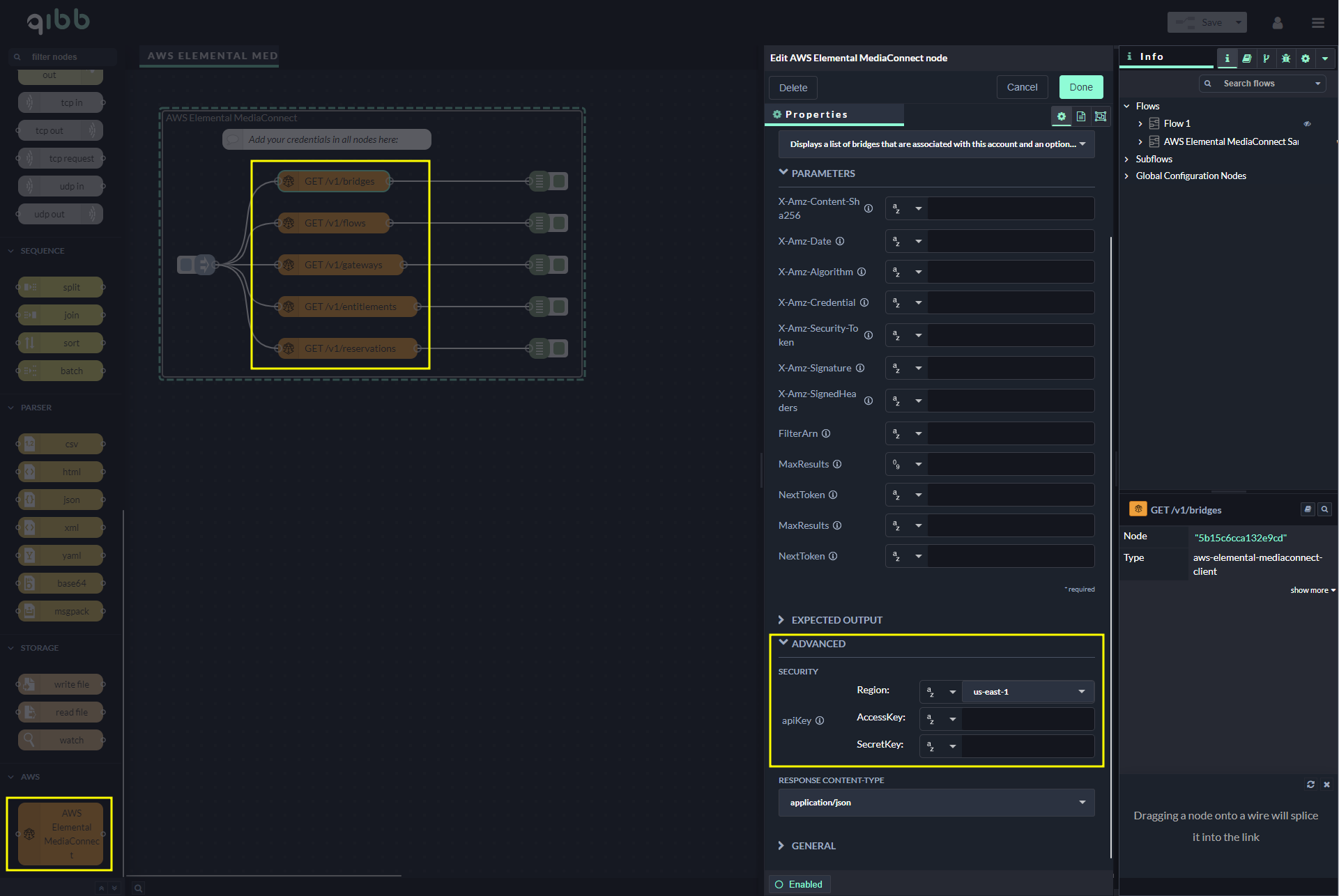
Task: Open the debug messages sidebar tab
Action: (1285, 58)
